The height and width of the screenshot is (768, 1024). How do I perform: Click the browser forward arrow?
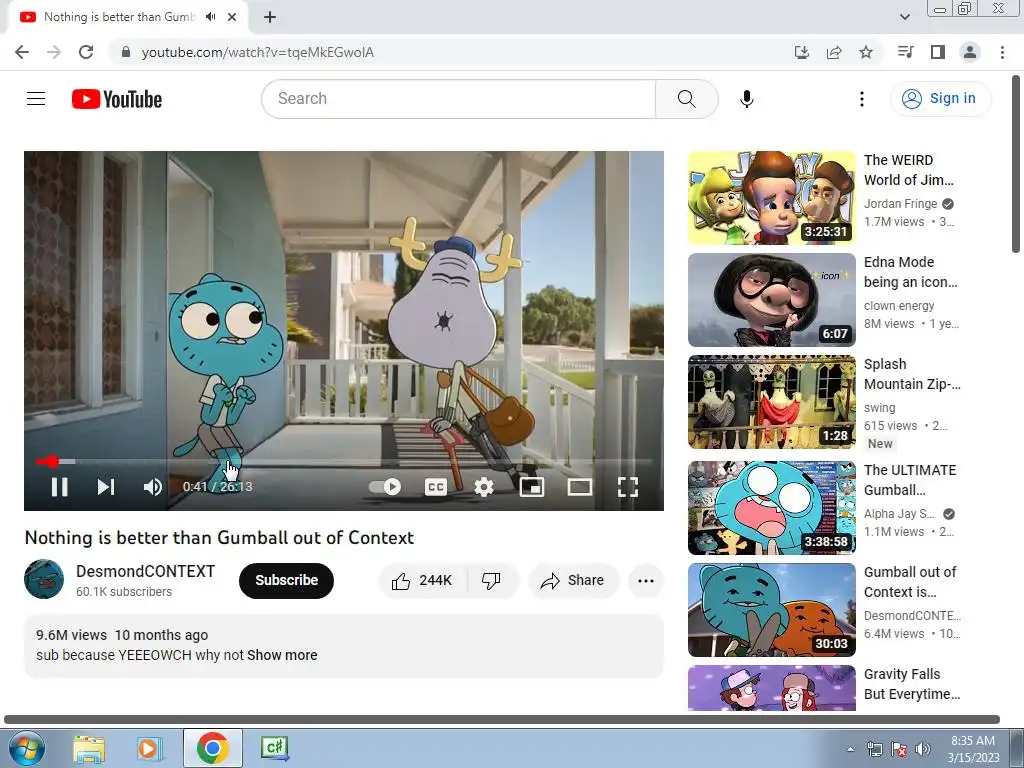click(x=54, y=52)
